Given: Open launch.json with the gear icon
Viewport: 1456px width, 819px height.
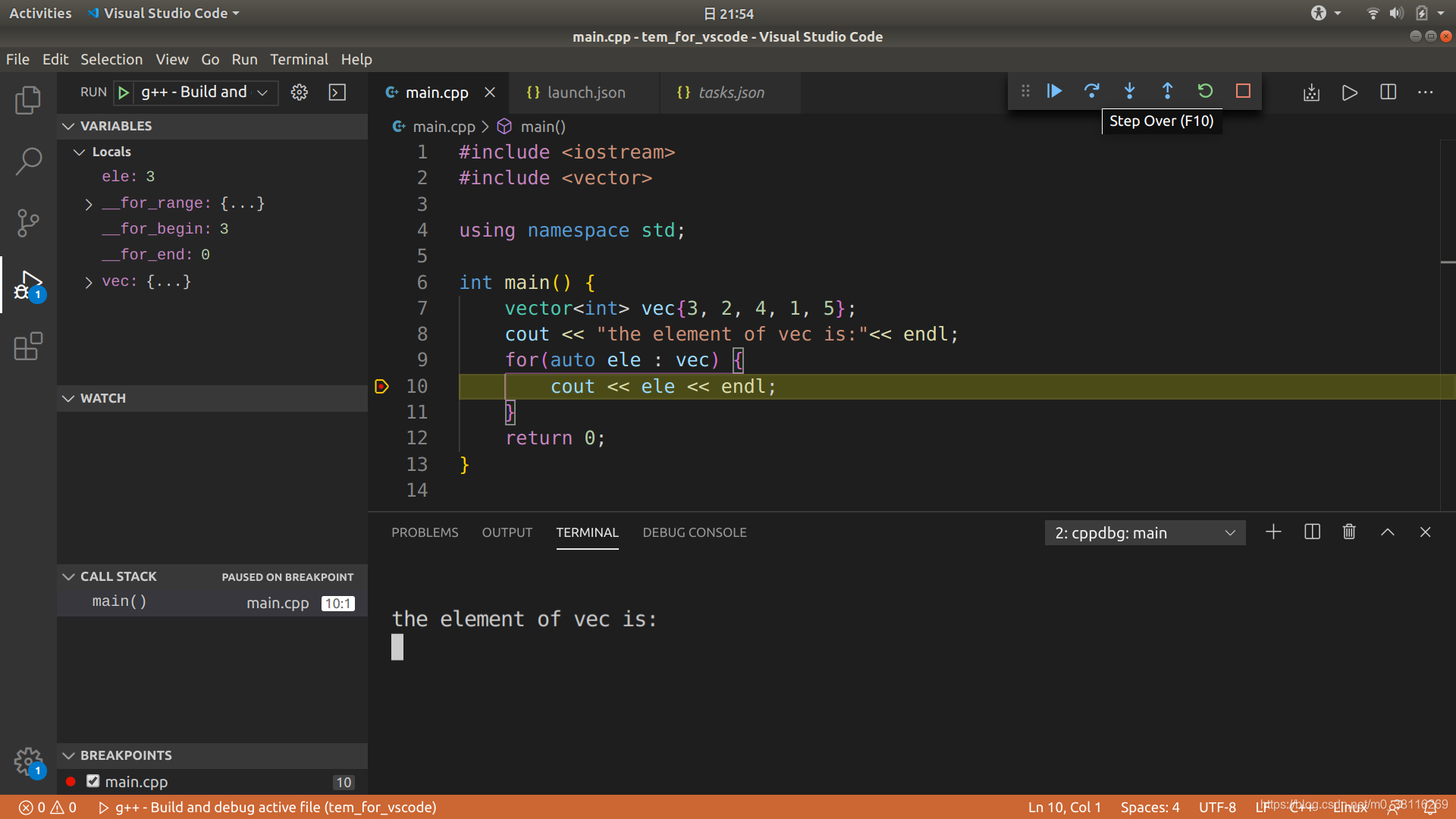Looking at the screenshot, I should 300,93.
